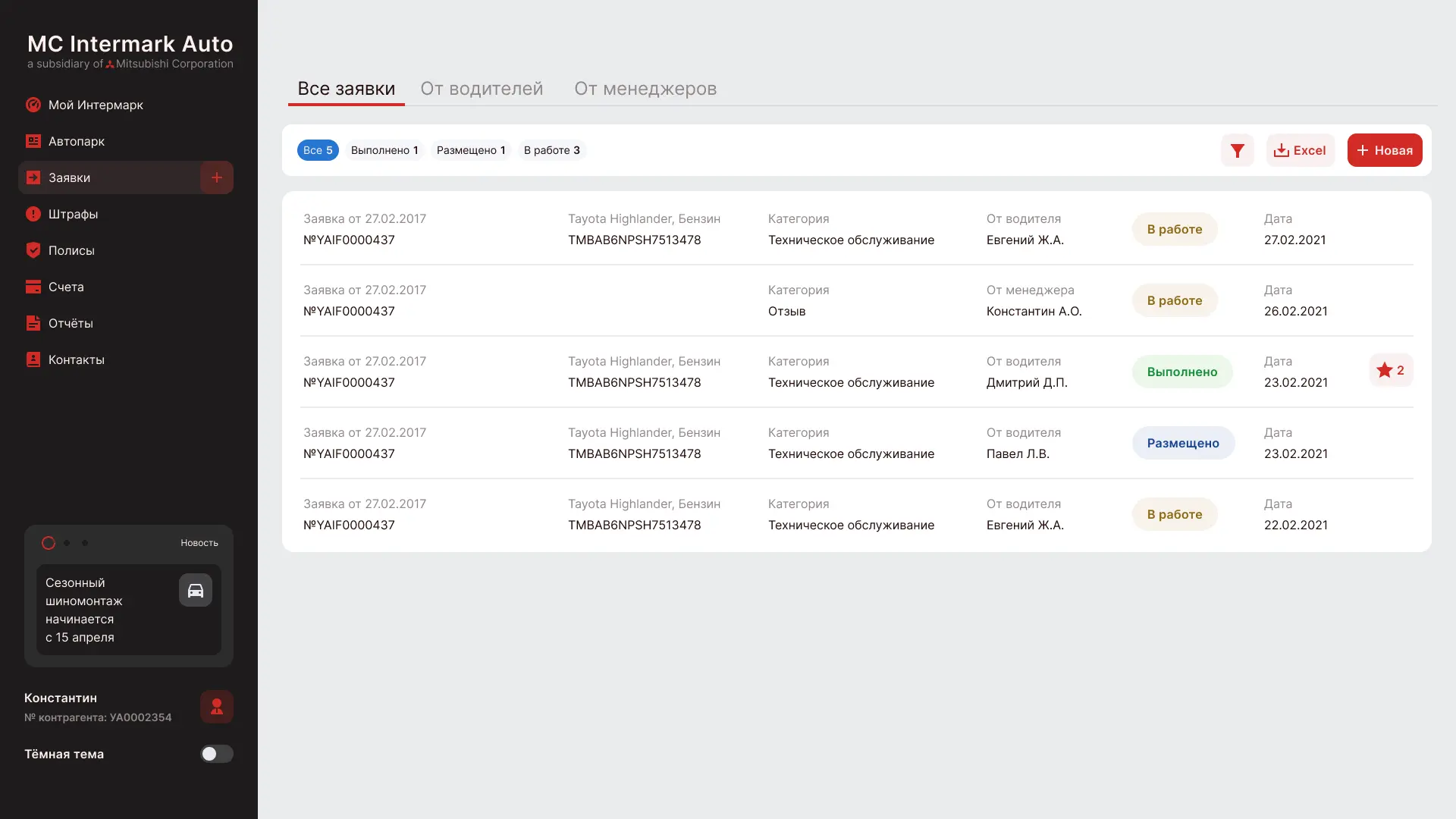
Task: Click В работе status on 27.02.2021 row
Action: (x=1175, y=229)
